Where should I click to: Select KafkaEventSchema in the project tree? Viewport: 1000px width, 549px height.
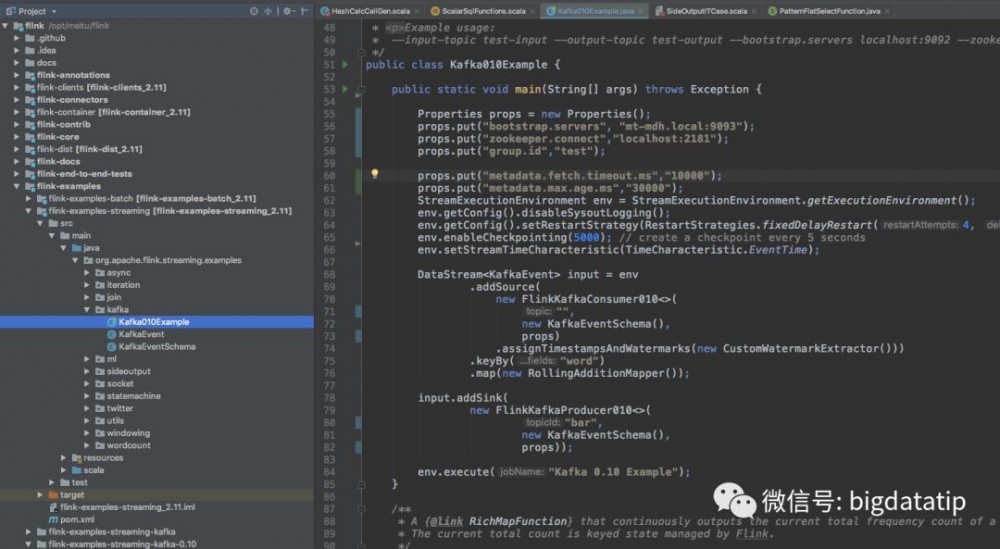157,347
